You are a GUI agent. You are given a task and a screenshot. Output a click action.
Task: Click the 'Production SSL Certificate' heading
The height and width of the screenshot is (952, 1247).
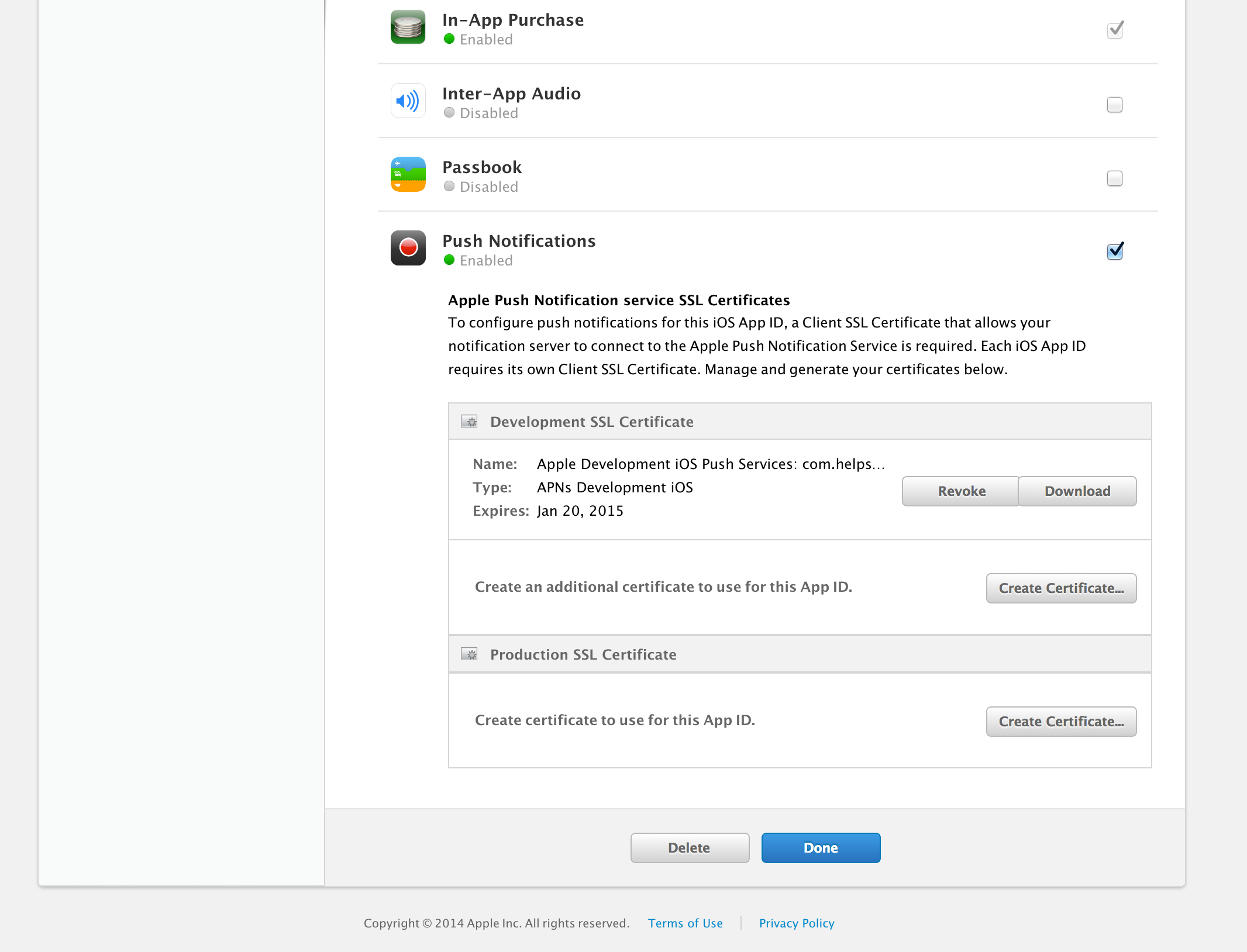coord(583,654)
